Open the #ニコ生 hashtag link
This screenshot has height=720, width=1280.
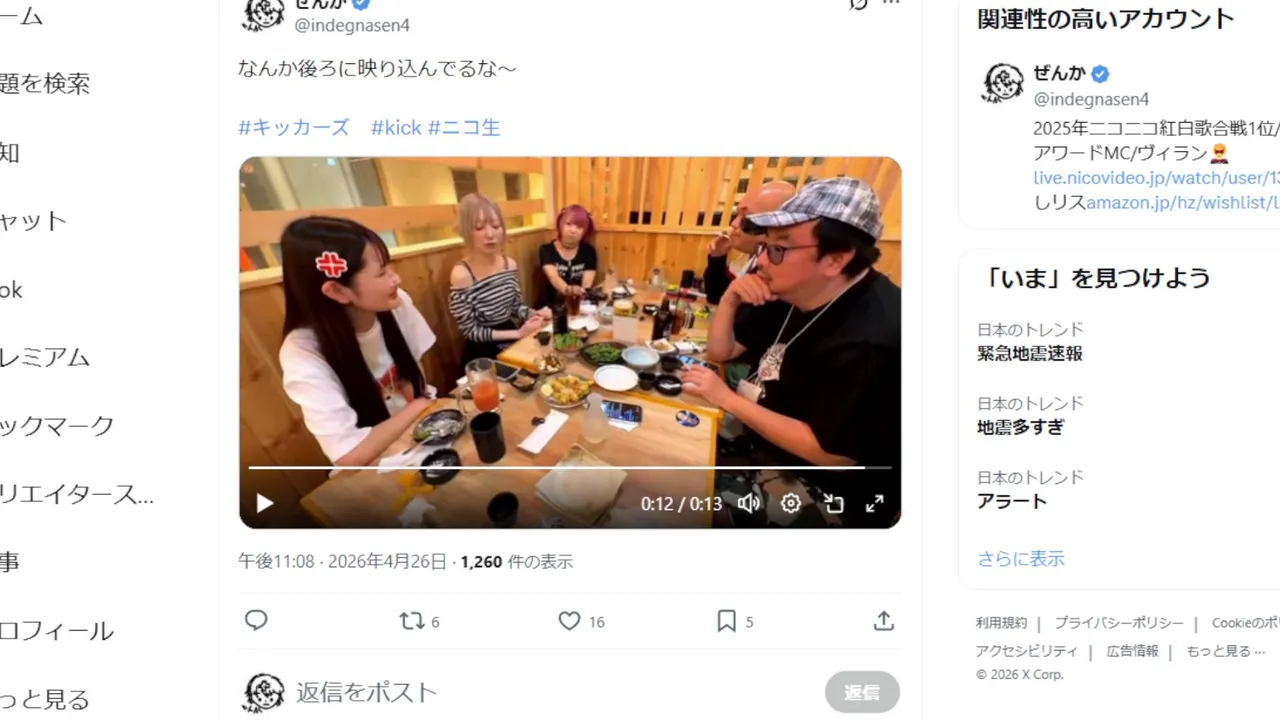click(464, 127)
